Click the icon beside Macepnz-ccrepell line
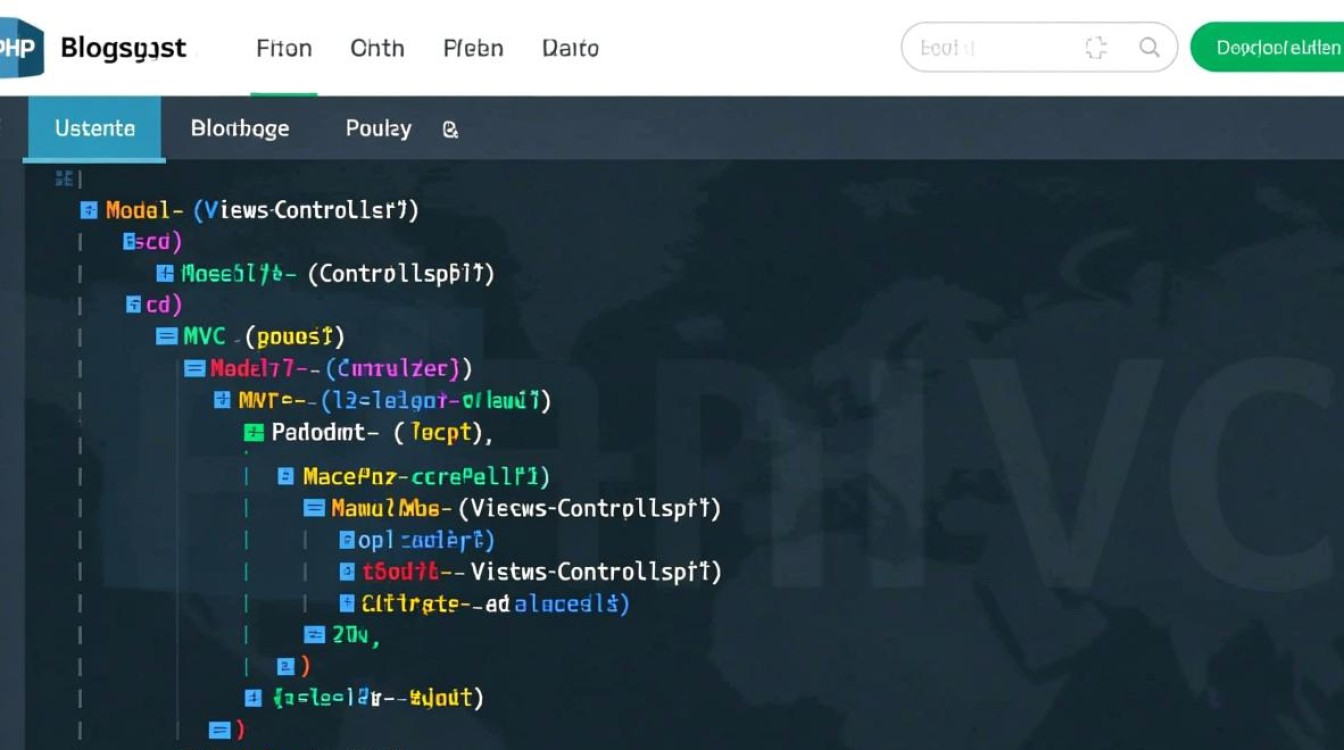The image size is (1344, 750). [285, 477]
